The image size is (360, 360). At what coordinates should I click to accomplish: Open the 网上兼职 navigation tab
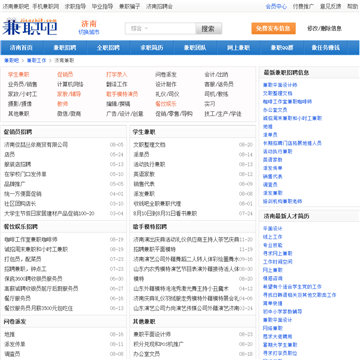(238, 48)
